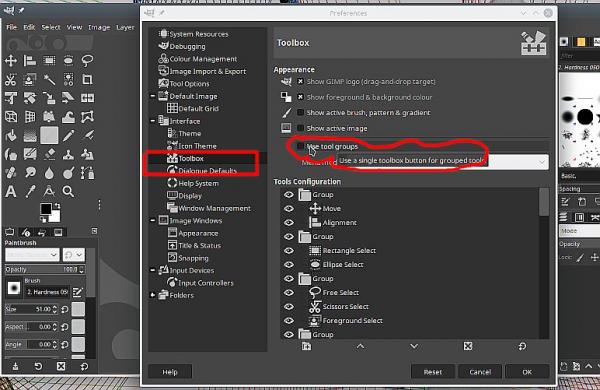Open the Select menu
Screen dimensions: 600x390
pyautogui.click(x=51, y=27)
